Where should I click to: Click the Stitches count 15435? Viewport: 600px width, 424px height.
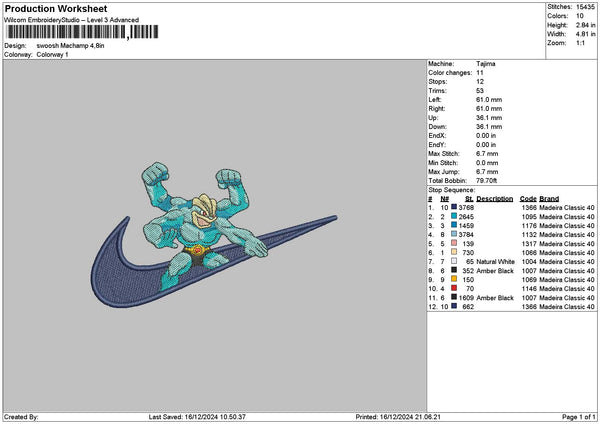click(x=585, y=7)
